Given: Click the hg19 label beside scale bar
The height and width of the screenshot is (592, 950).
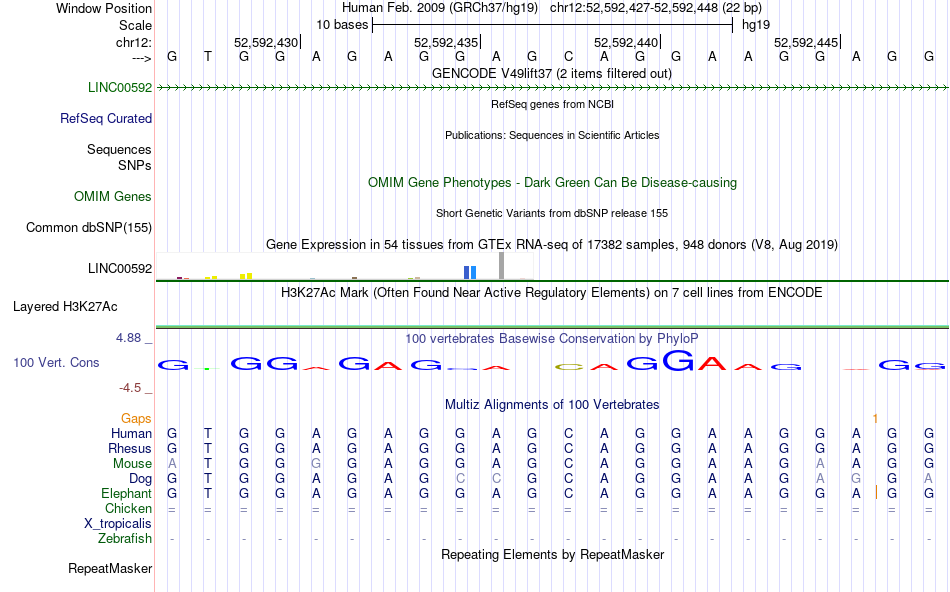Looking at the screenshot, I should (756, 25).
